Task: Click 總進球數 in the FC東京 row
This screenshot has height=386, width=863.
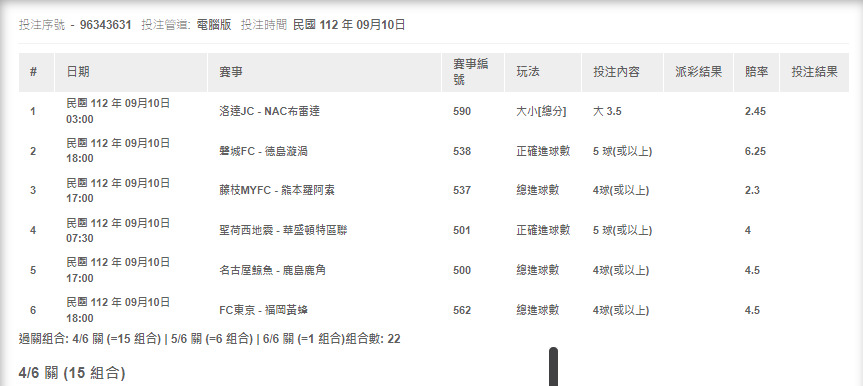Action: 538,310
